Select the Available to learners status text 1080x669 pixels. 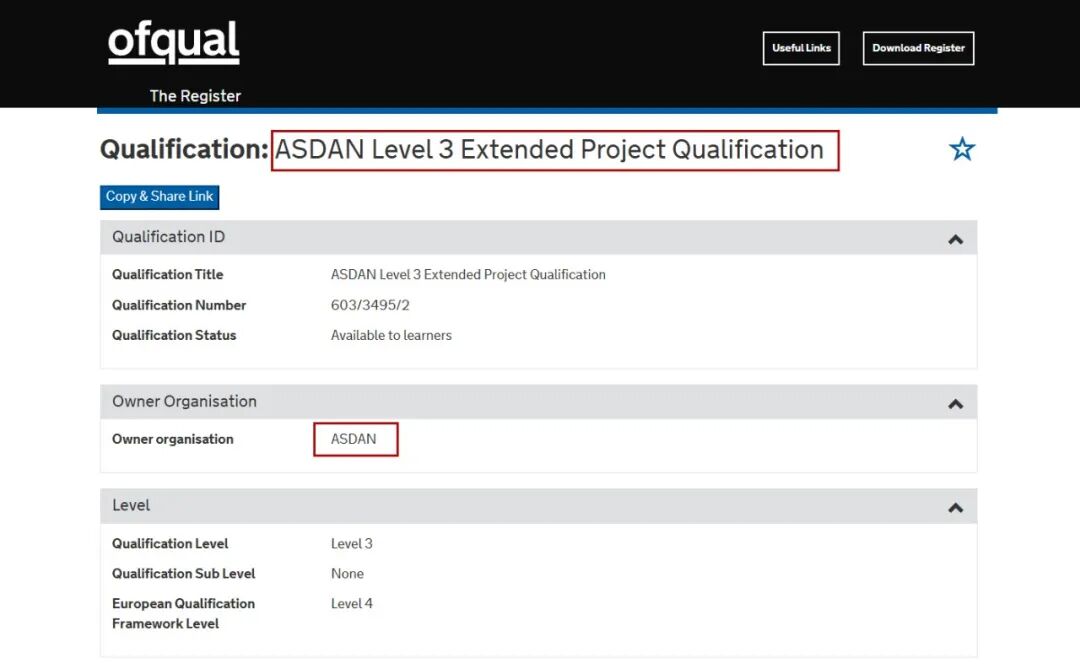pos(390,335)
